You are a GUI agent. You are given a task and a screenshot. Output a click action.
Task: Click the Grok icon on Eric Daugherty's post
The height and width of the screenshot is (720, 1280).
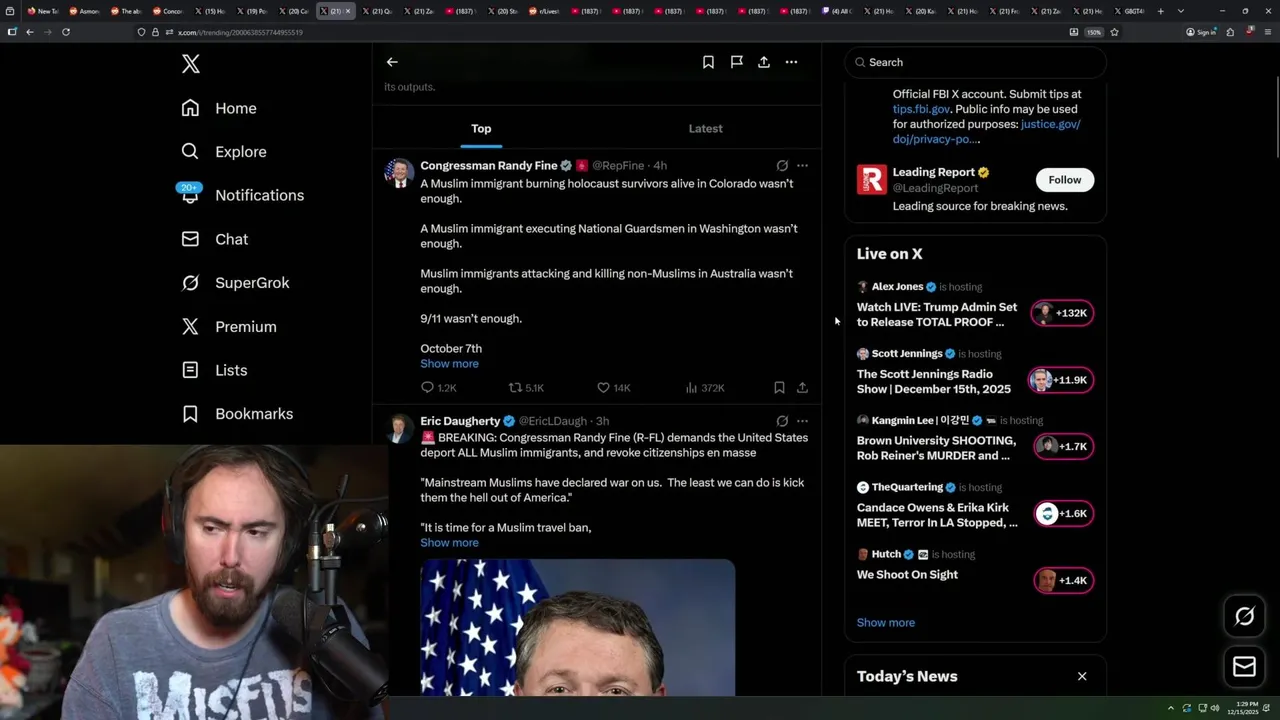click(782, 421)
